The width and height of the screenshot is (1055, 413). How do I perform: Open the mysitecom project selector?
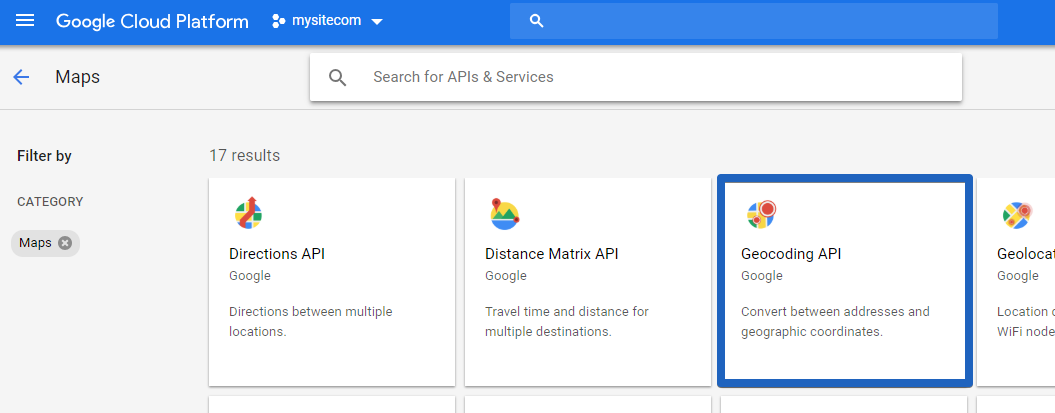(x=328, y=21)
